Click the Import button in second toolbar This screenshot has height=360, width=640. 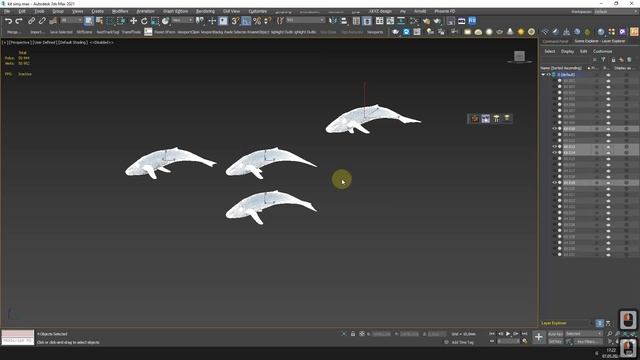(37, 32)
